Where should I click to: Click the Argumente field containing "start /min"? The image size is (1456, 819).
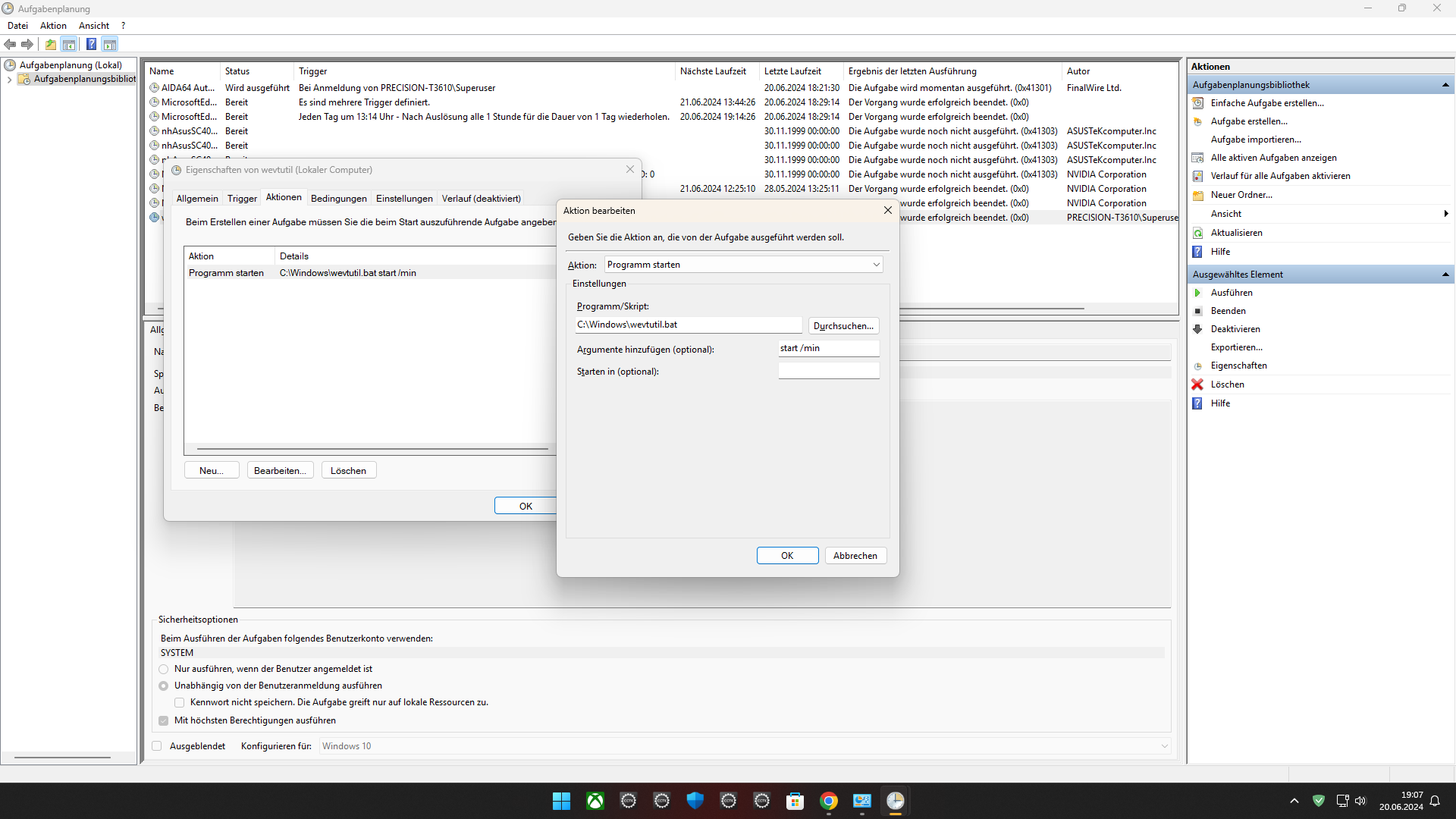point(828,348)
